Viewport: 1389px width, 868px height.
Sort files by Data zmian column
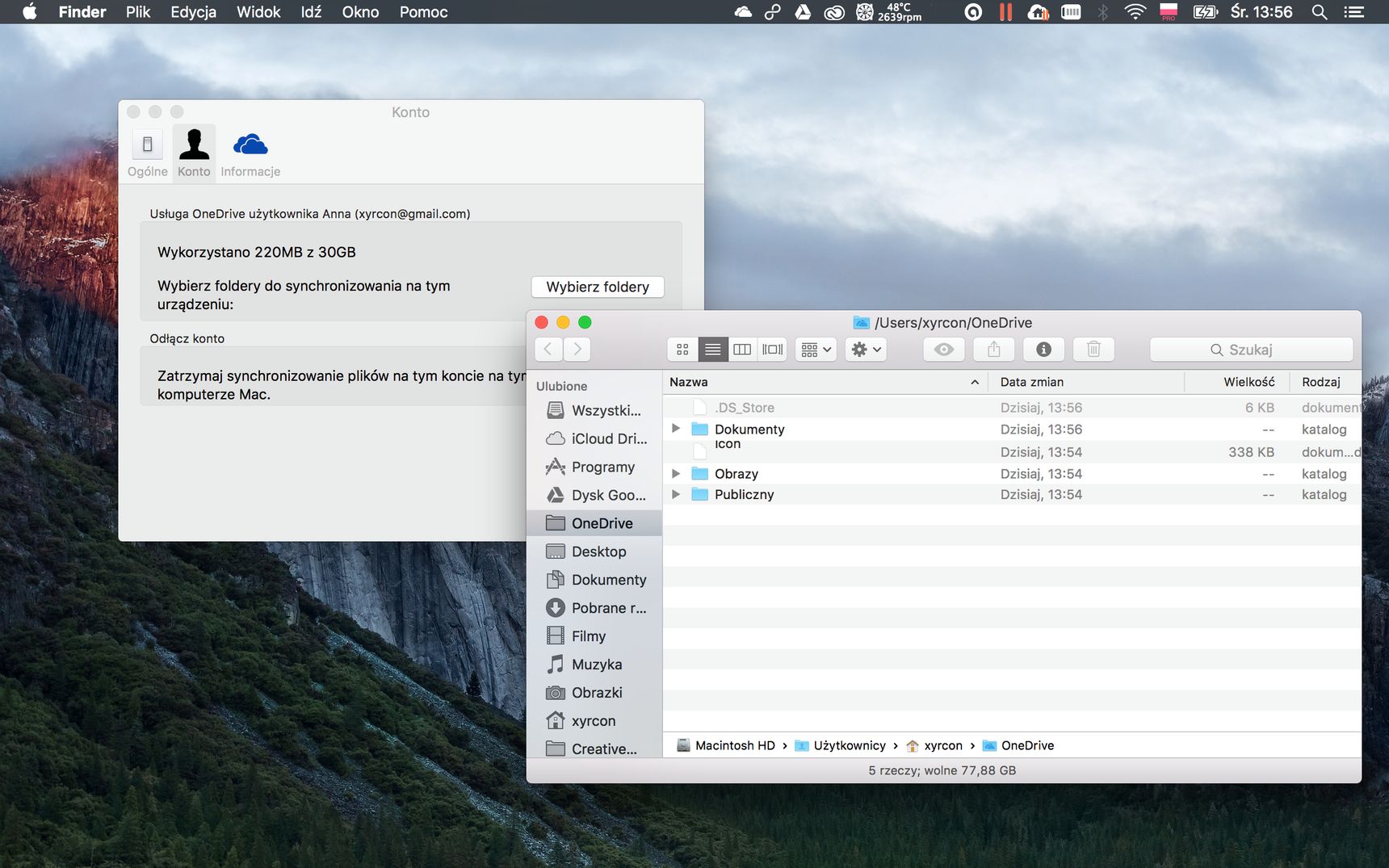tap(1085, 382)
